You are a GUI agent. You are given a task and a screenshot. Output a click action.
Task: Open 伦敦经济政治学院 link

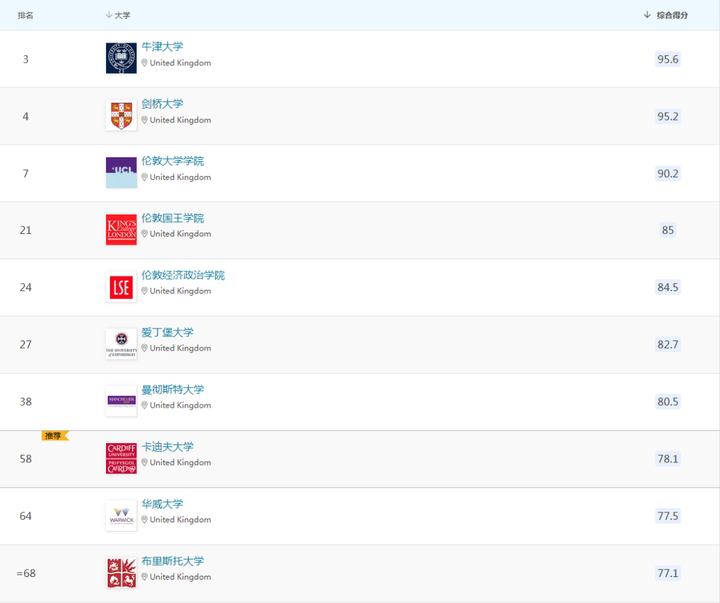183,275
